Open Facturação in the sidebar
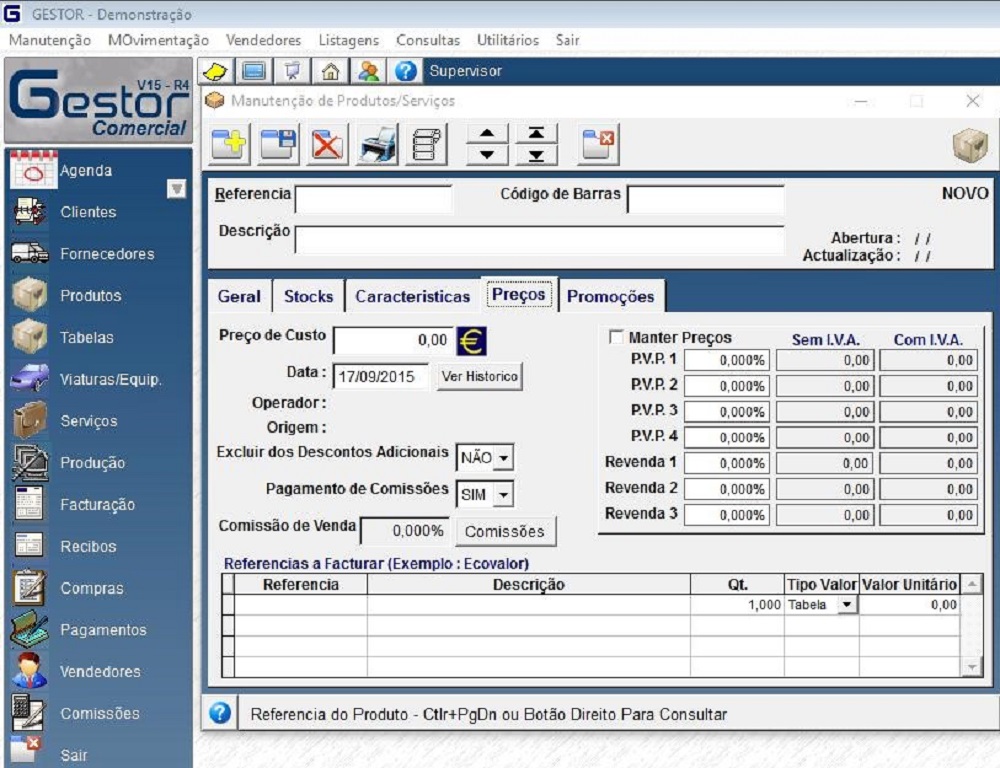The width and height of the screenshot is (1000, 768). click(x=96, y=505)
